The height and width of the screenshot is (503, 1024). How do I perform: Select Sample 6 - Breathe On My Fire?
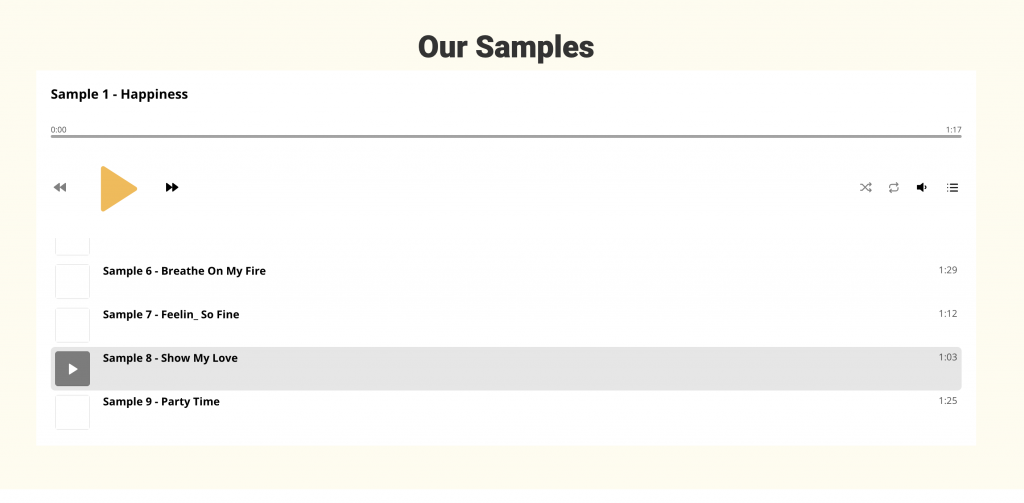[506, 282]
